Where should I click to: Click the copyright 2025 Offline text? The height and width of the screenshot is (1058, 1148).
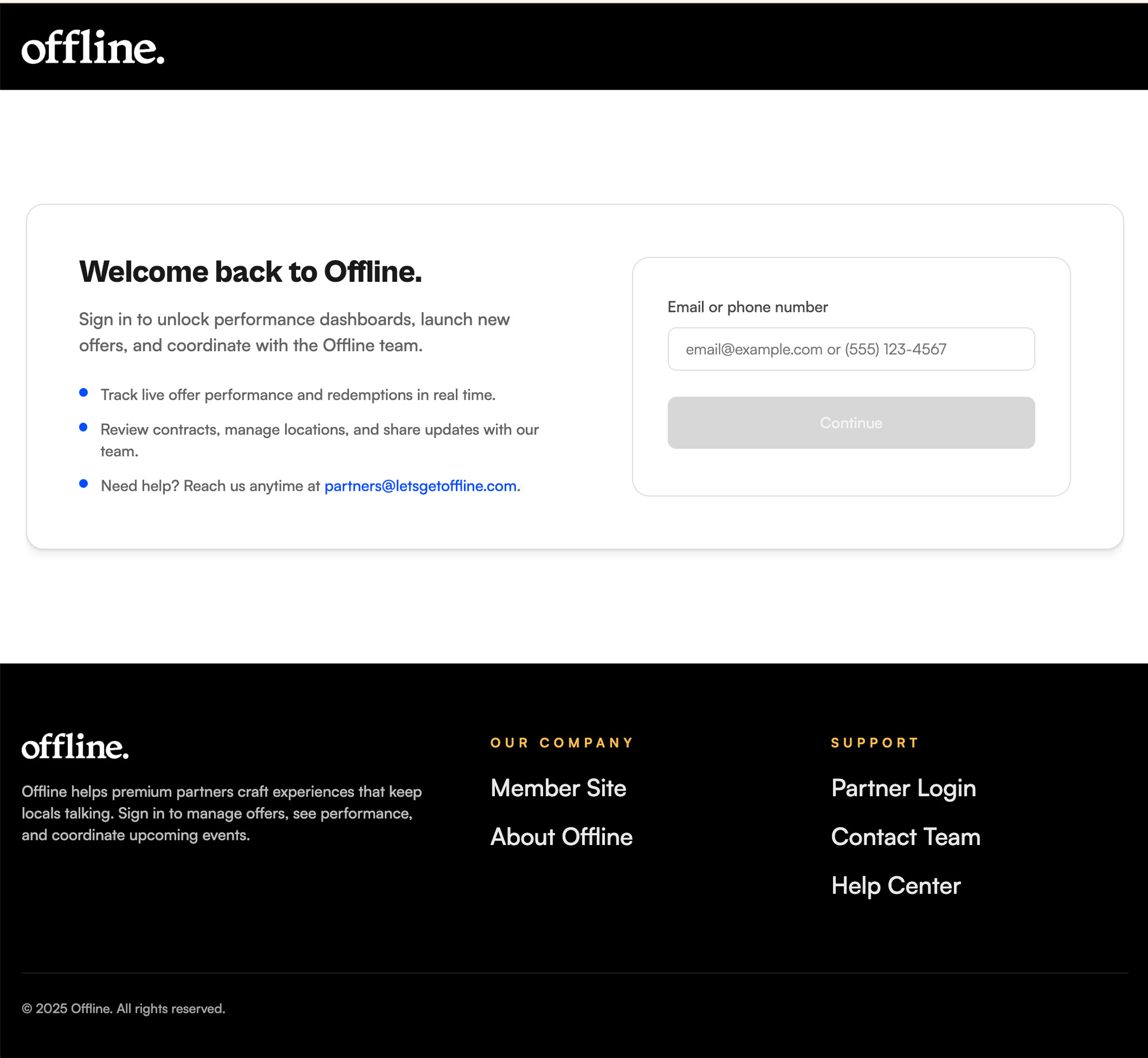point(123,1009)
